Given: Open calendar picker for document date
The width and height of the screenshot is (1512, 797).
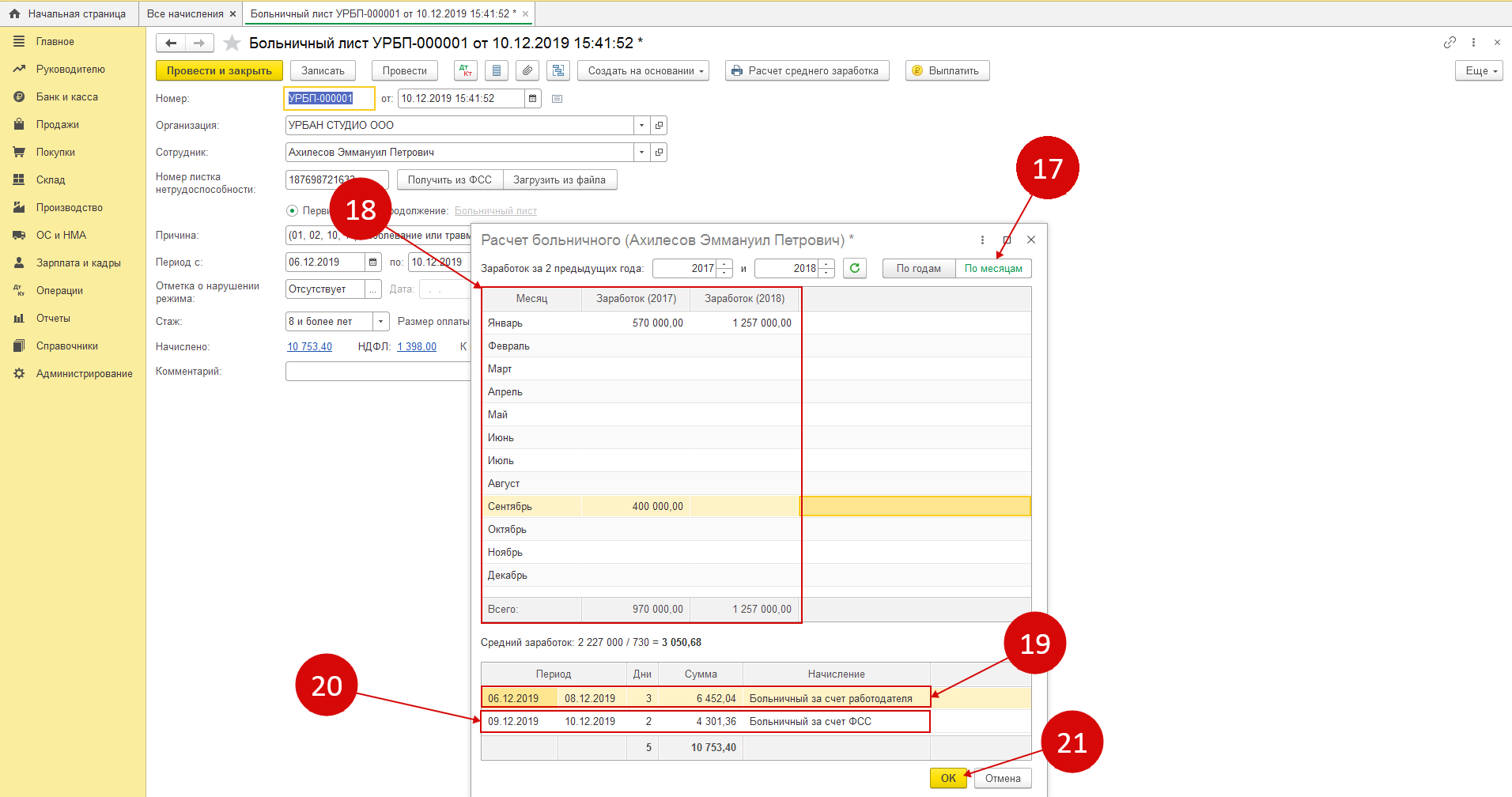Looking at the screenshot, I should tap(533, 98).
